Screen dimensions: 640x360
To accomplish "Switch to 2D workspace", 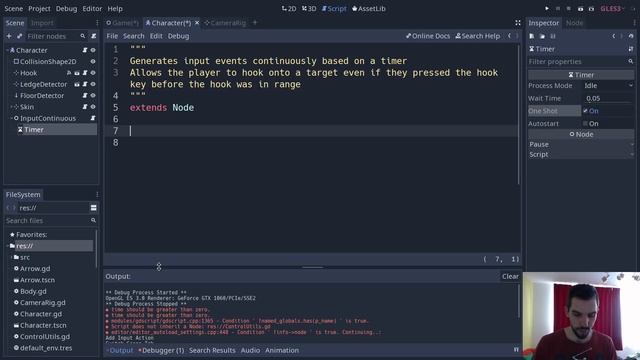I will click(x=289, y=9).
